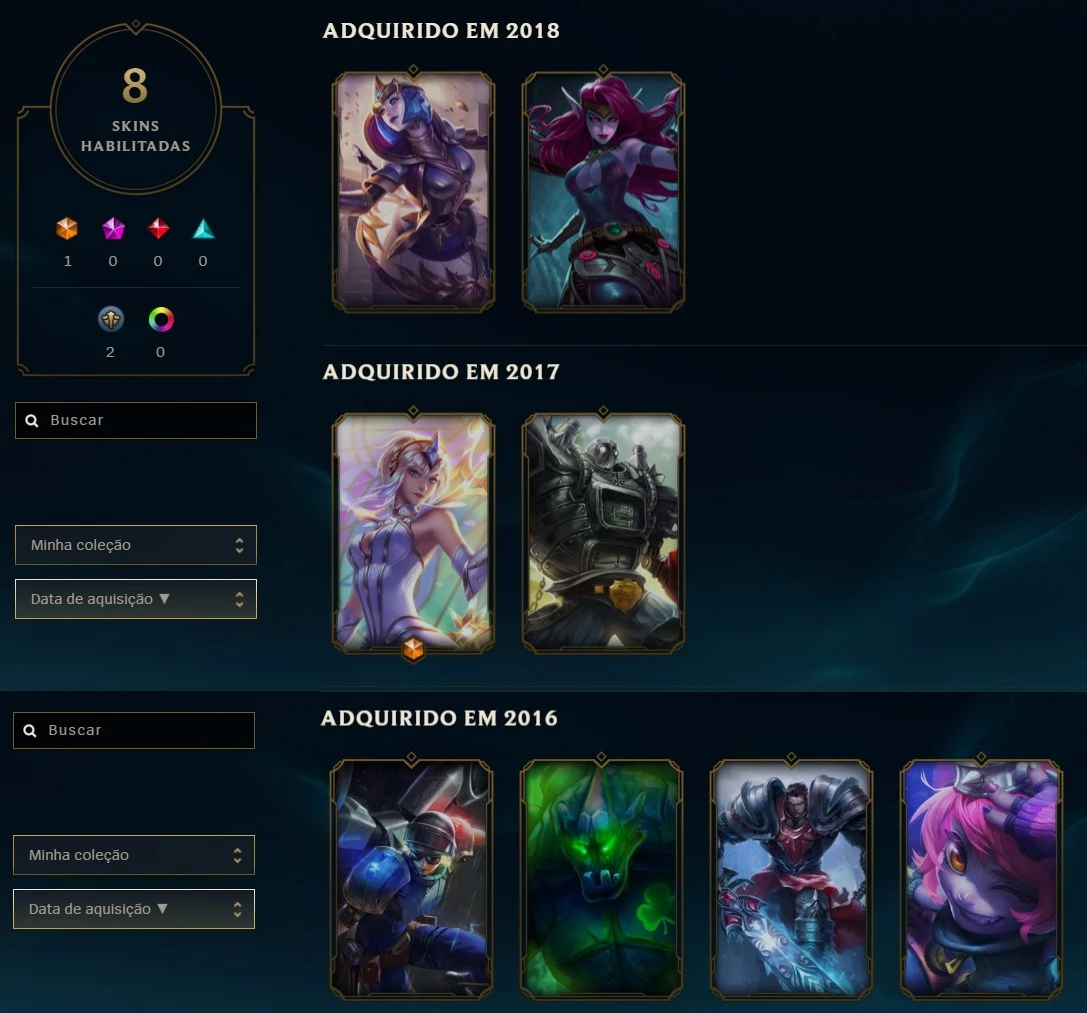This screenshot has height=1013, width=1087.
Task: Click the pink mythic gem icon
Action: (x=113, y=228)
